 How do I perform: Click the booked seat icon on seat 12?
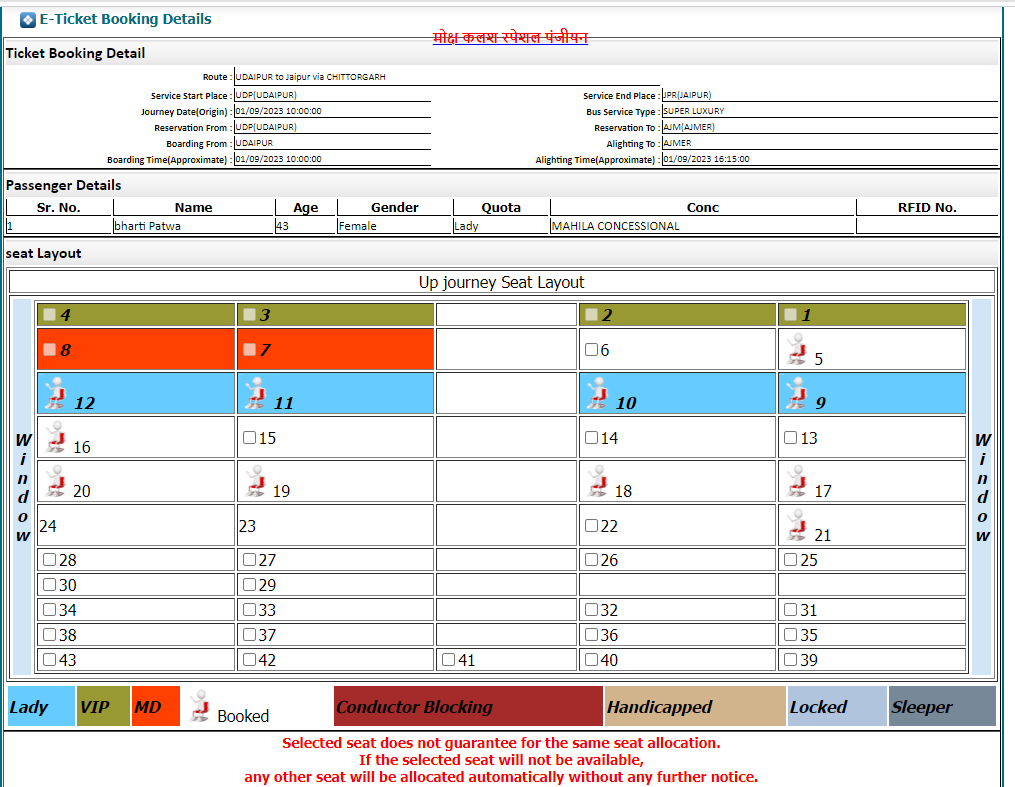(56, 394)
